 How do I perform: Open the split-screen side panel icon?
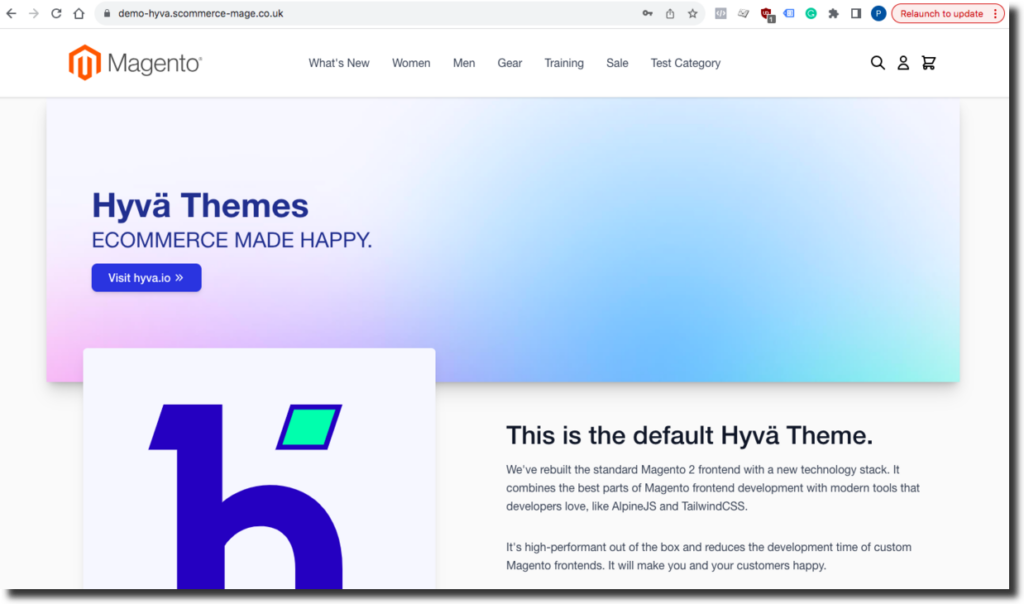tap(856, 14)
